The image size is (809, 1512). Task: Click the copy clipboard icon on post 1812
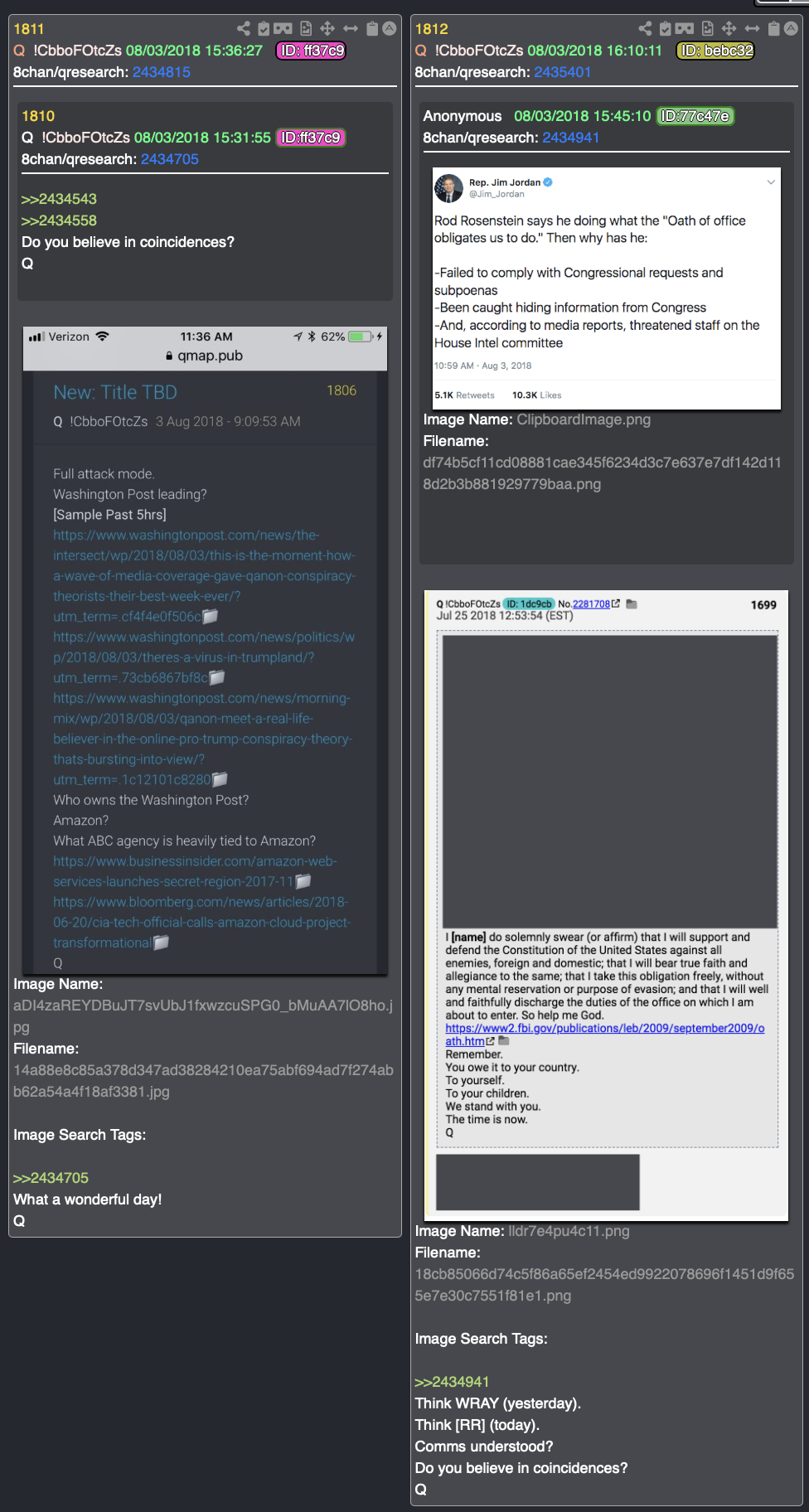click(773, 29)
